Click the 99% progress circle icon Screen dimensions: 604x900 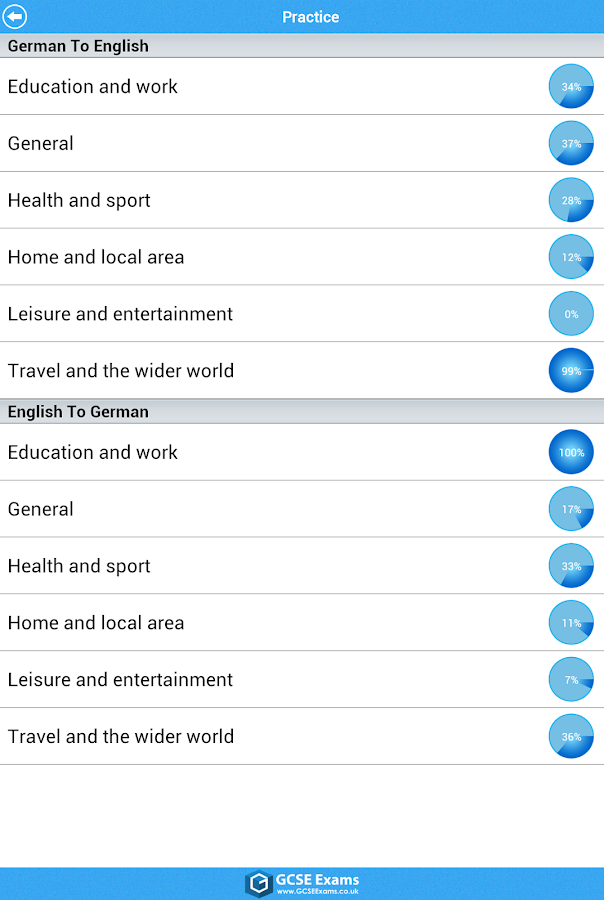click(x=571, y=371)
